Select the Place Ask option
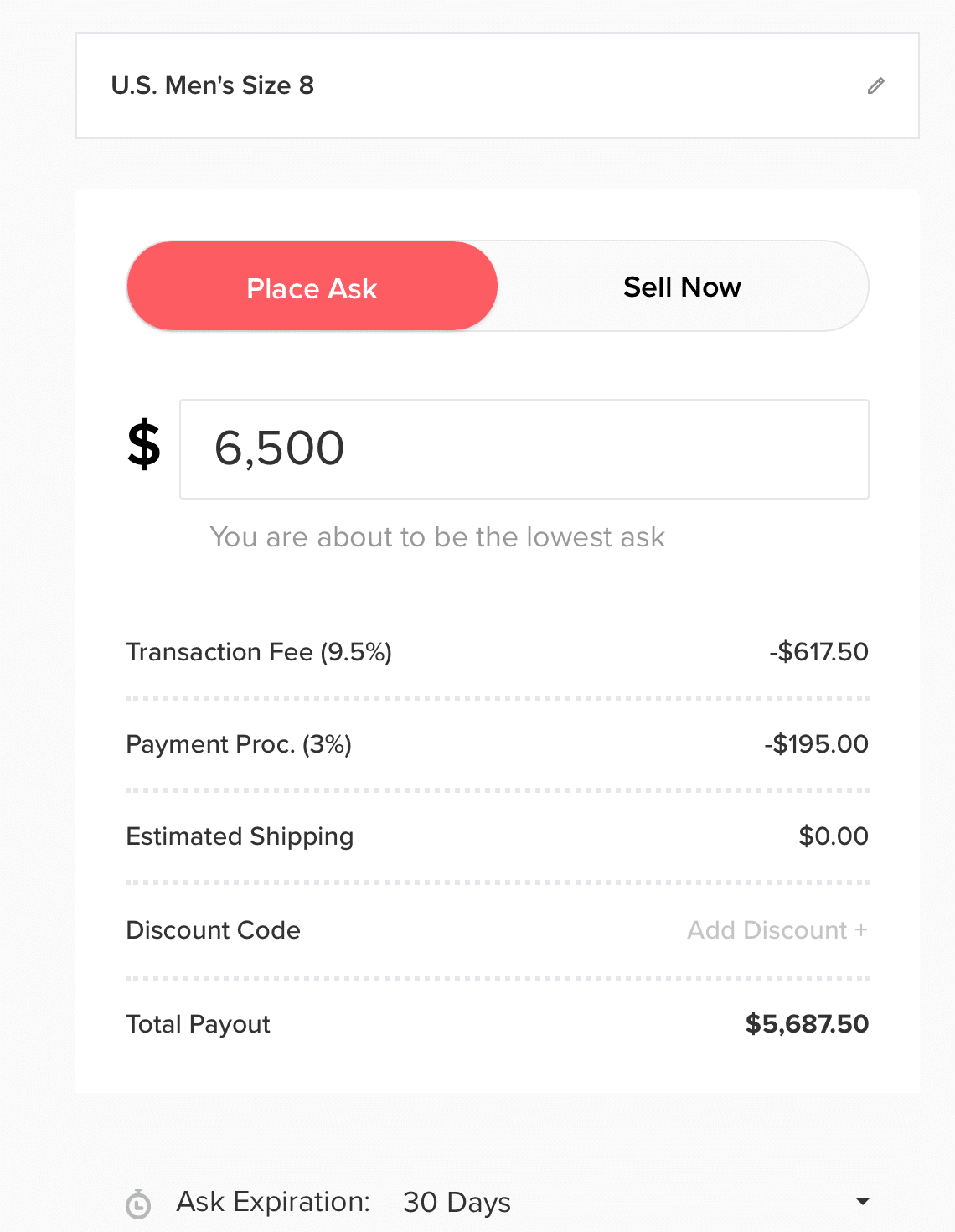This screenshot has width=955, height=1232. click(x=312, y=287)
